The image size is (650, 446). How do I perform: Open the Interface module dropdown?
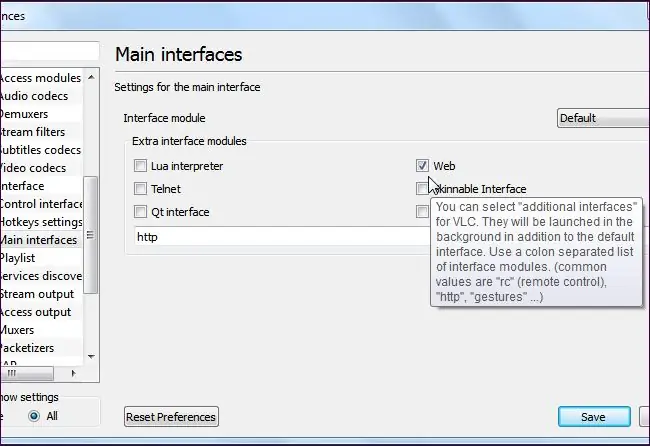click(x=602, y=118)
